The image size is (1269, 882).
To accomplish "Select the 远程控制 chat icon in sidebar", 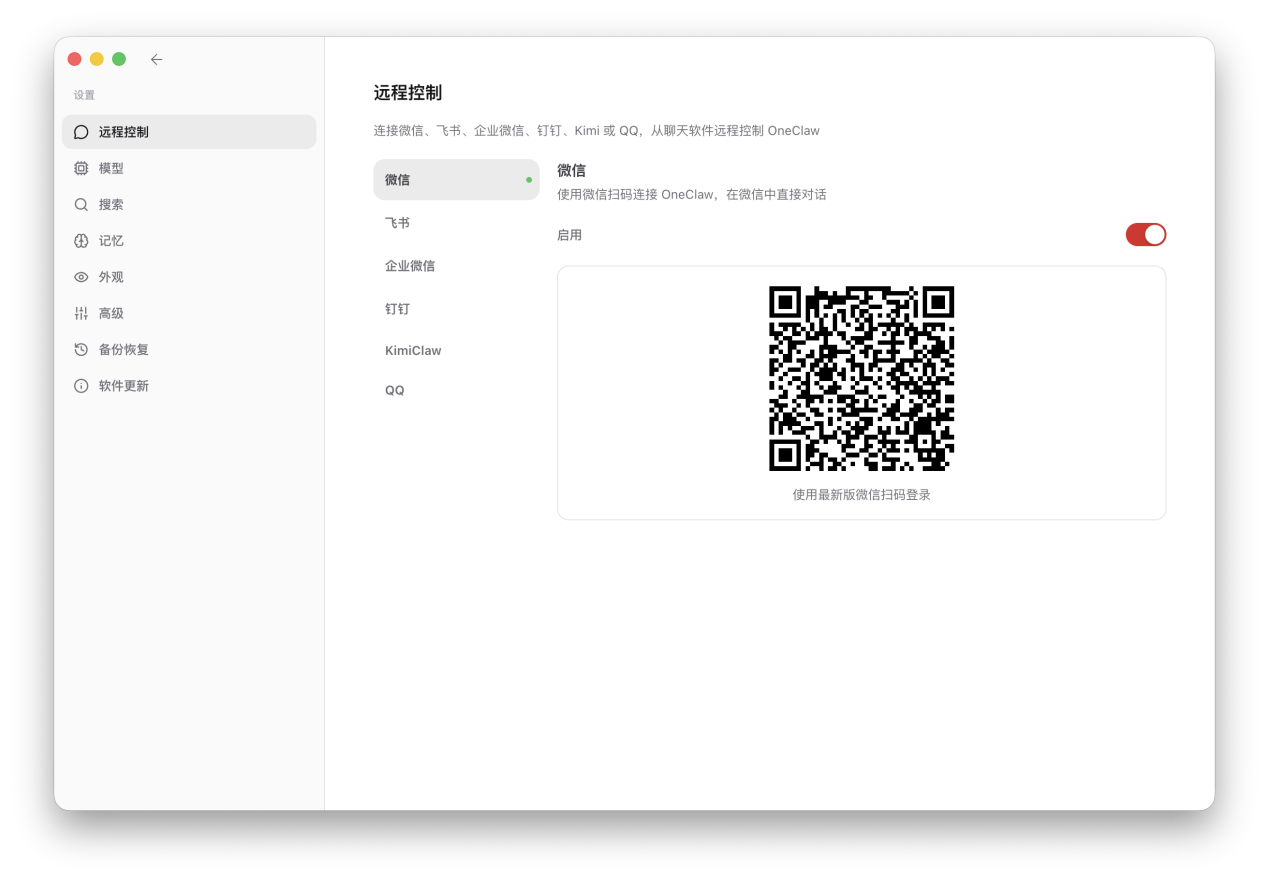I will [x=81, y=131].
